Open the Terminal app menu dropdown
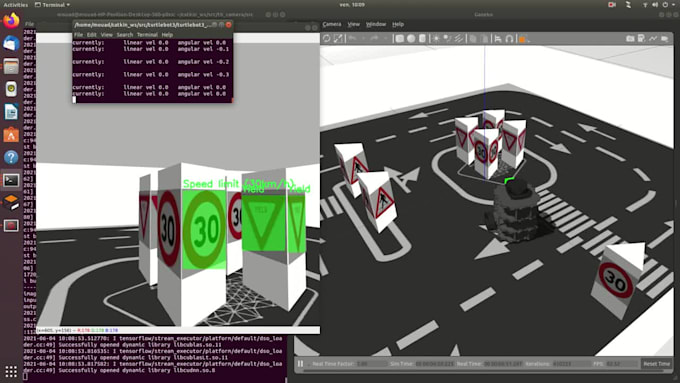 tap(52, 5)
